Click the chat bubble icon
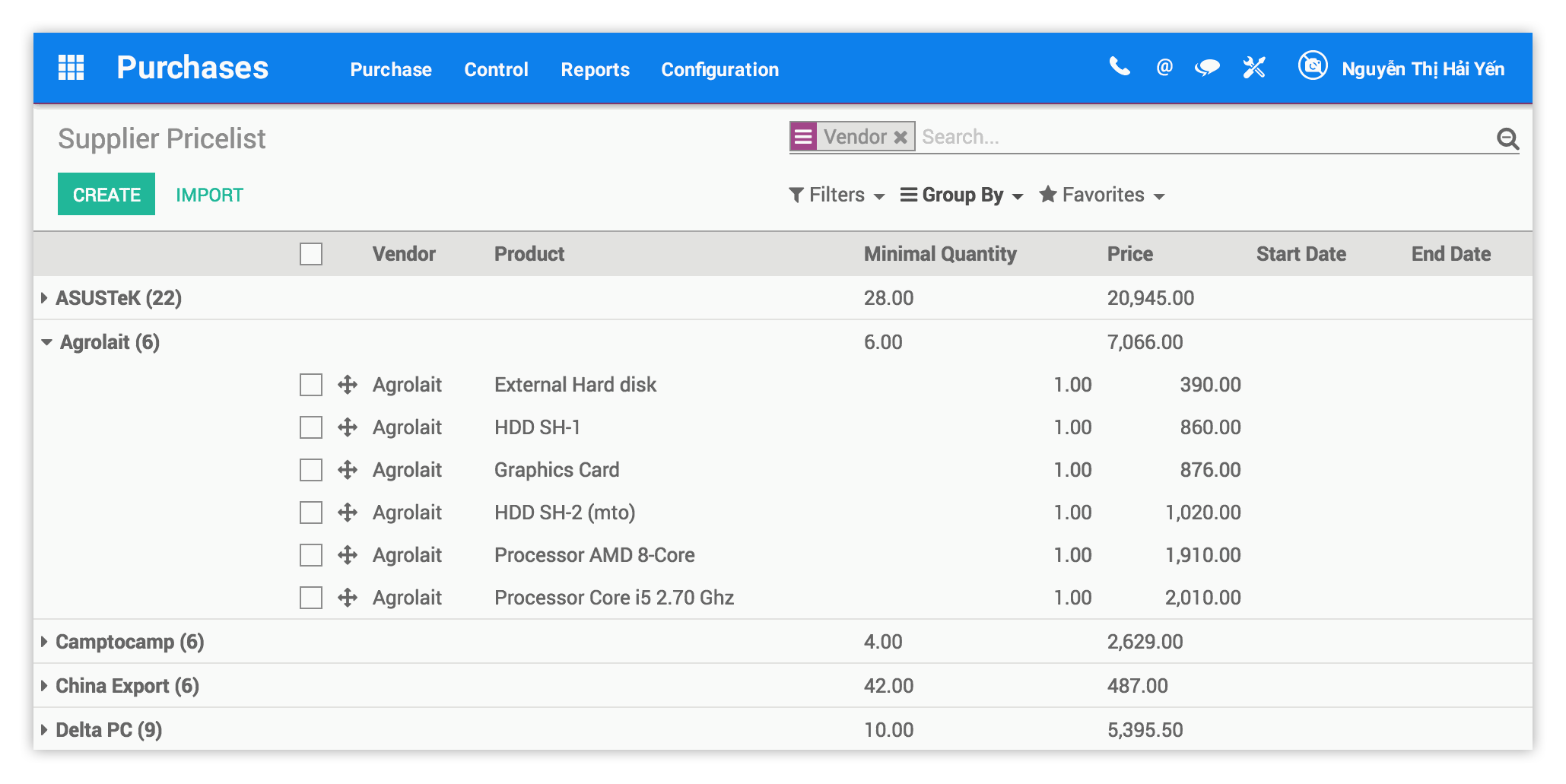 coord(1207,68)
